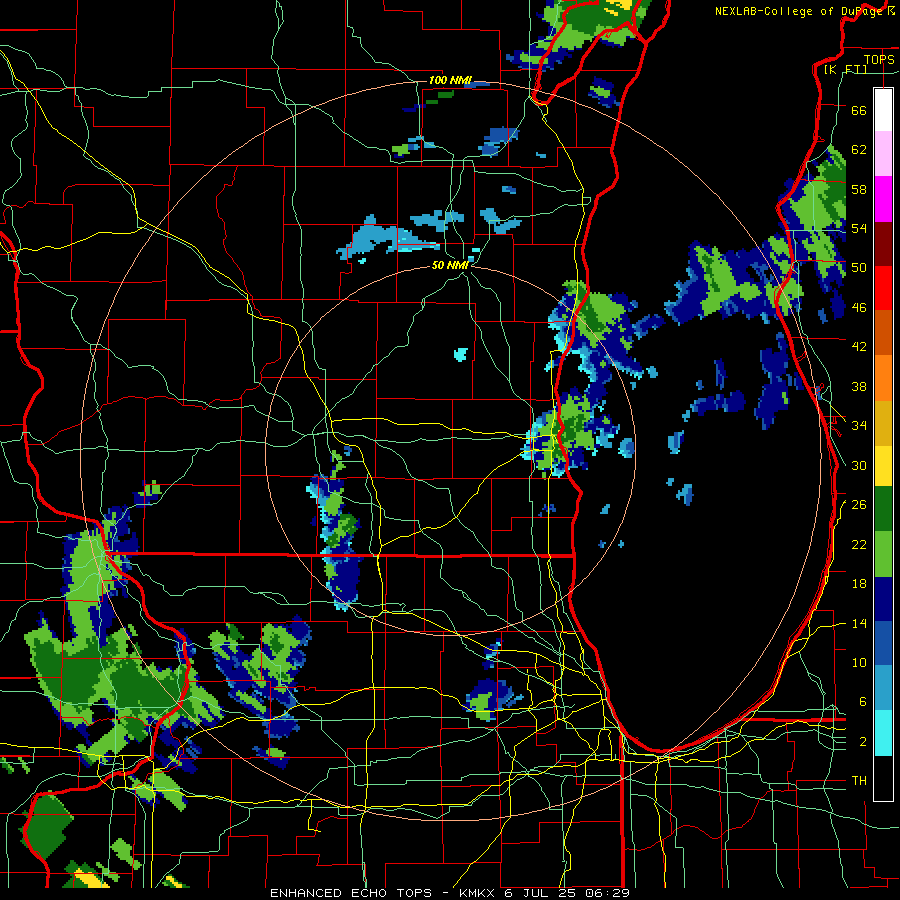900x900 pixels.
Task: Select the dark maroon legend swatch
Action: point(883,243)
